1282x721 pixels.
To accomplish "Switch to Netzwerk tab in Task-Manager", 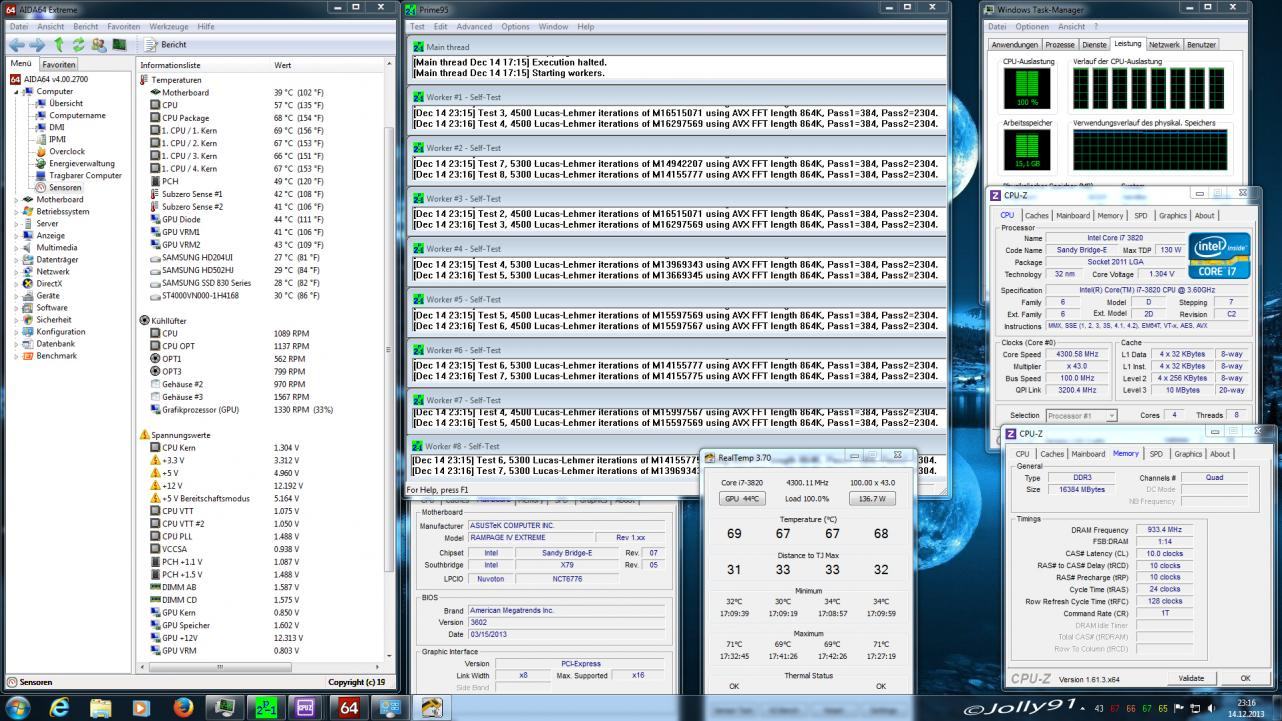I will pos(1164,45).
